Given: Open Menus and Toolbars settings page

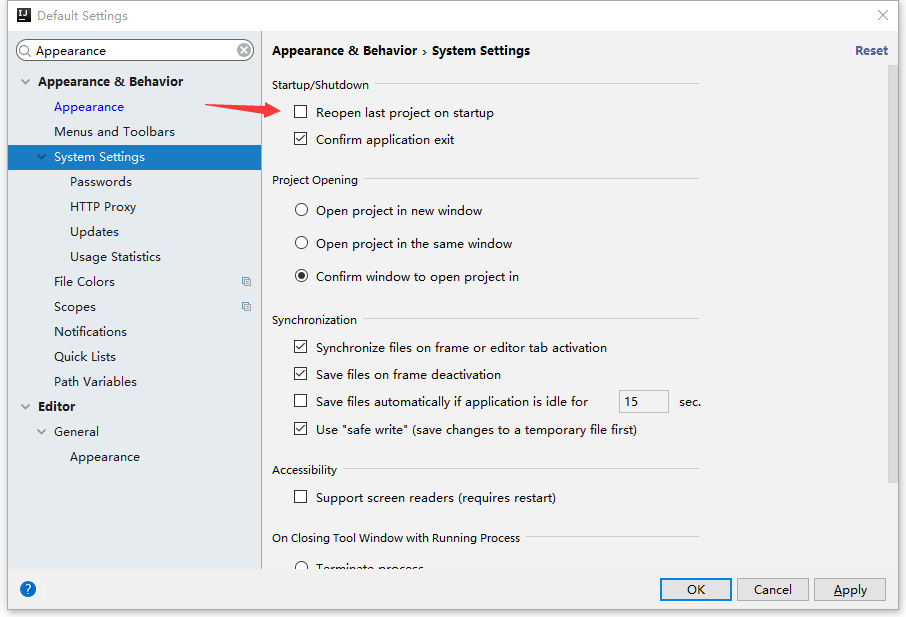Looking at the screenshot, I should tap(114, 132).
